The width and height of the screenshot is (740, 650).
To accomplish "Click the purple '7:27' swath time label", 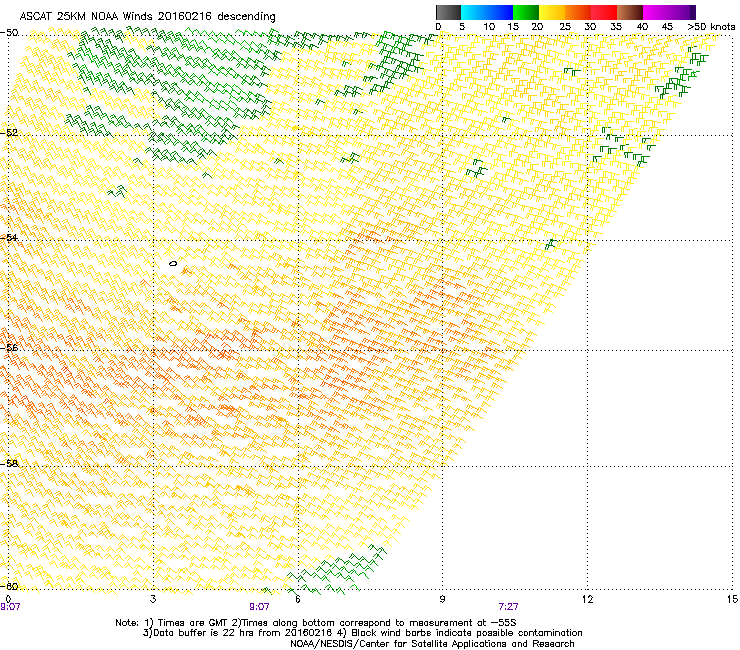I will coord(508,607).
